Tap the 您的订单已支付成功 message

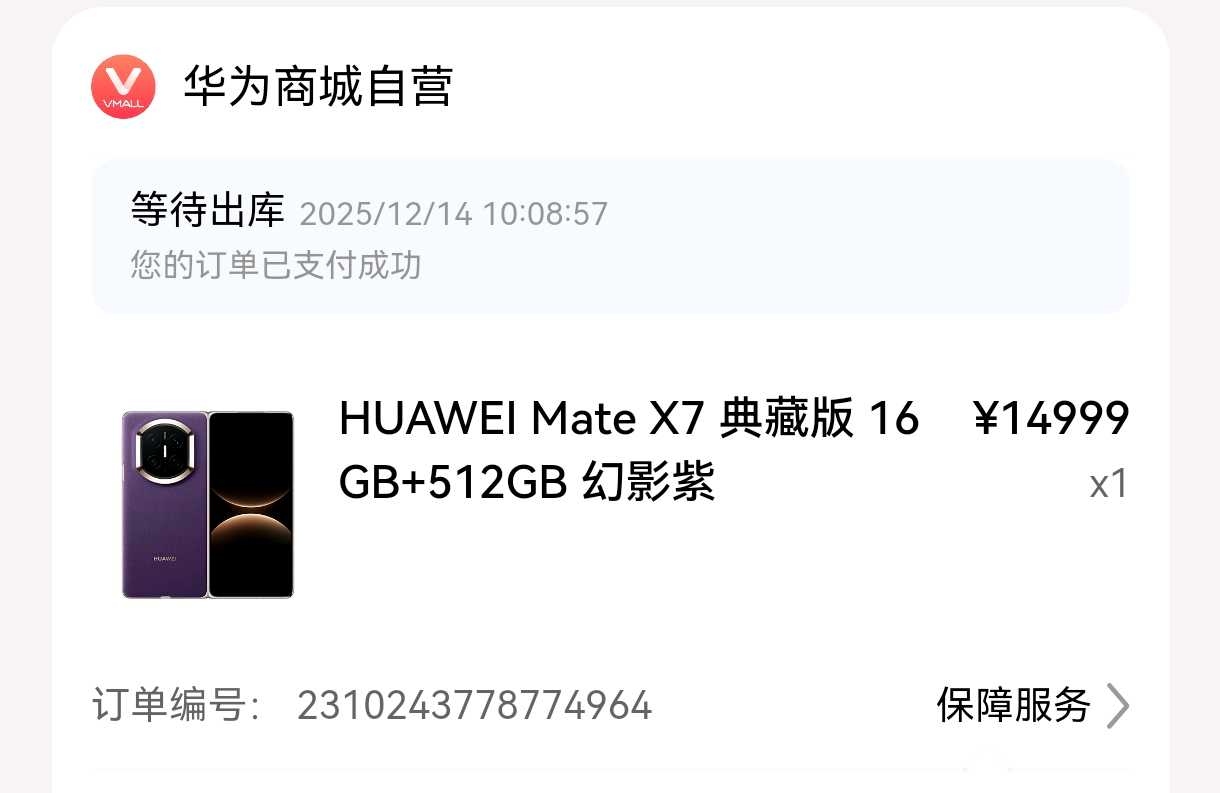(x=276, y=265)
